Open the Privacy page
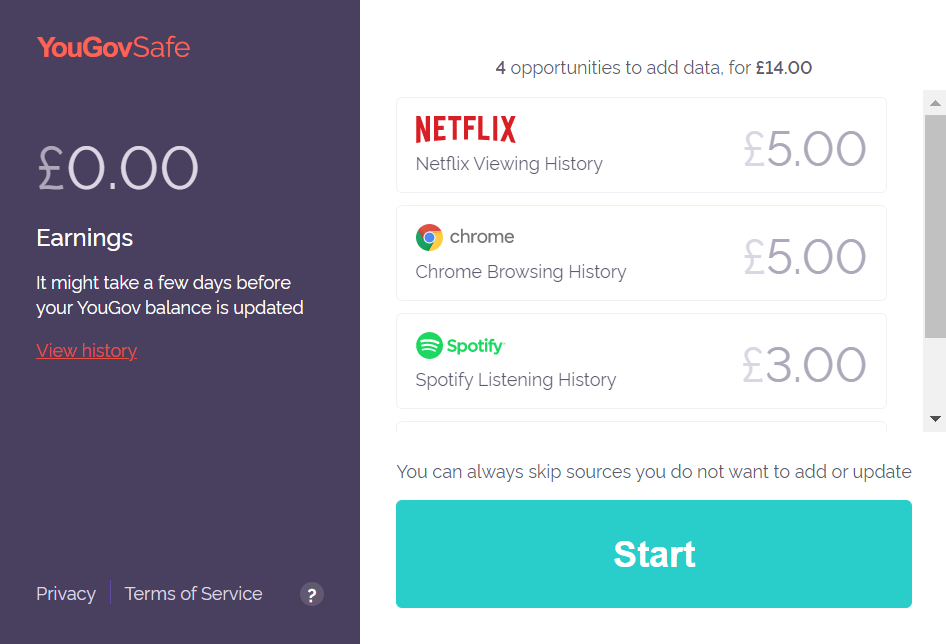This screenshot has width=946, height=644. pos(65,593)
